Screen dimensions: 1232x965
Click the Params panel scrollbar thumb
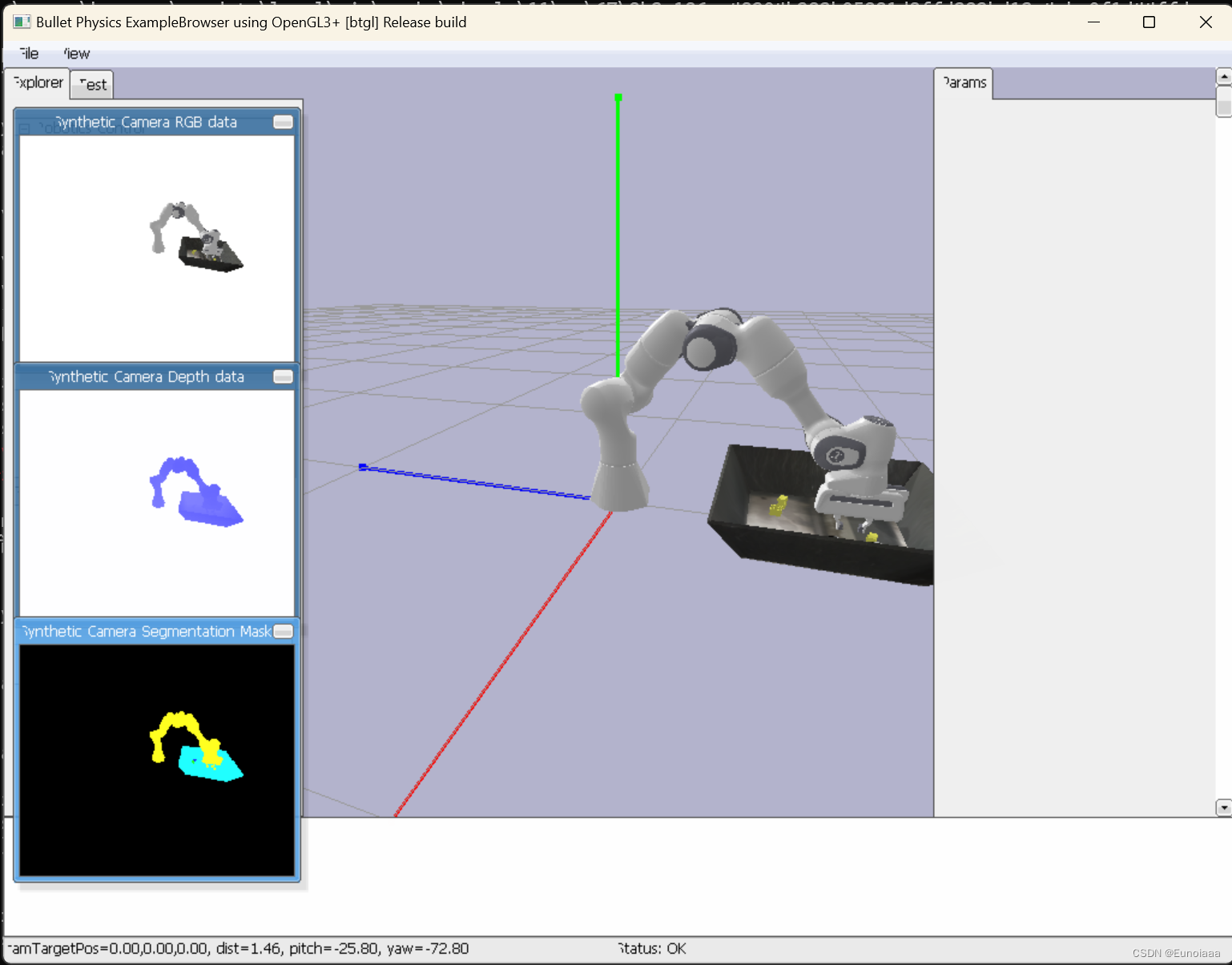point(1223,101)
